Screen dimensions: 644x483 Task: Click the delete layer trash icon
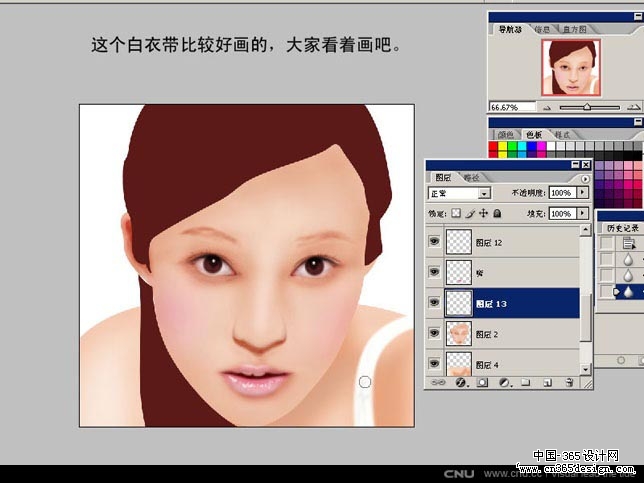(569, 383)
